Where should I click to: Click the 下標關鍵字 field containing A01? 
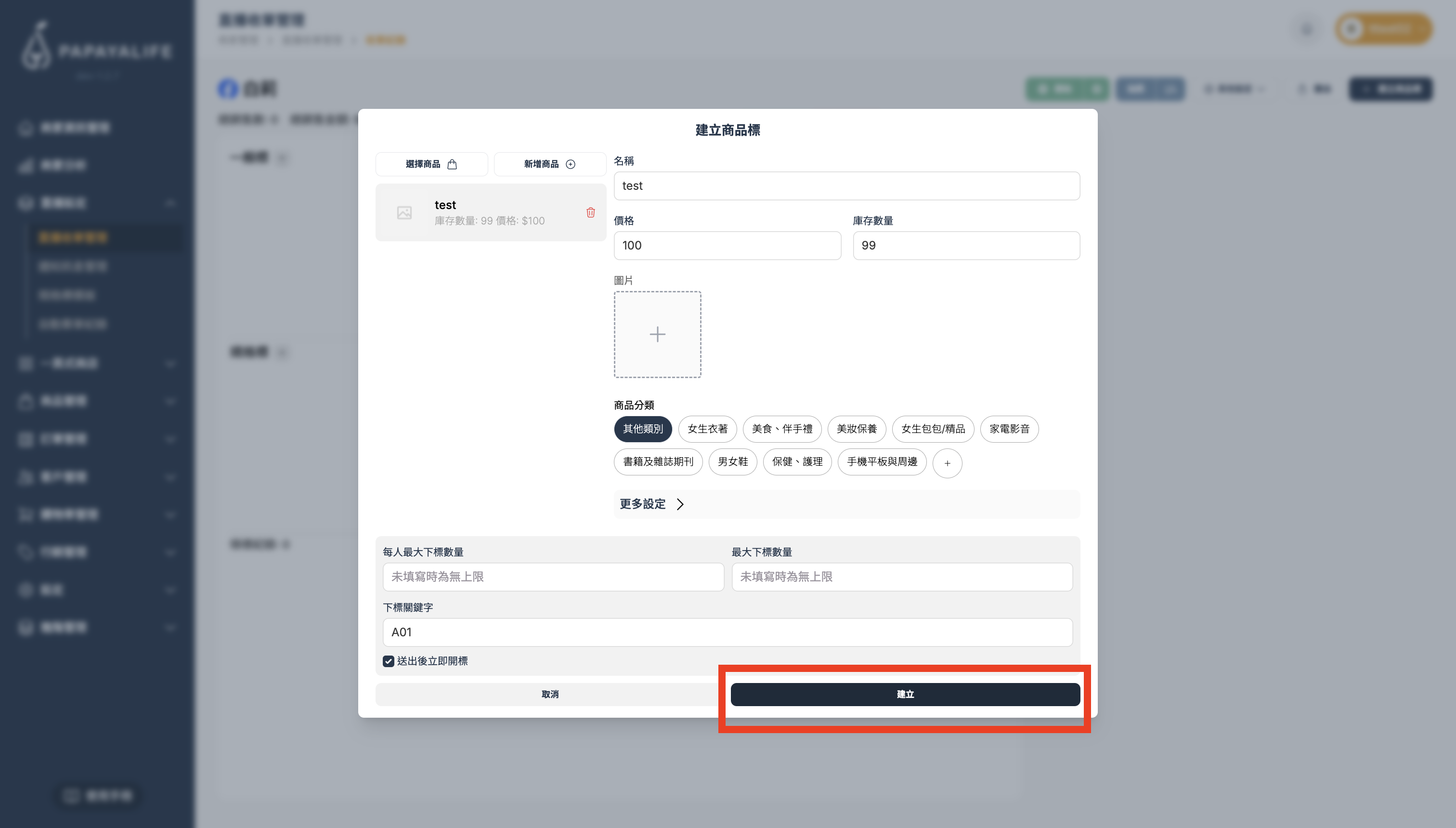[727, 632]
